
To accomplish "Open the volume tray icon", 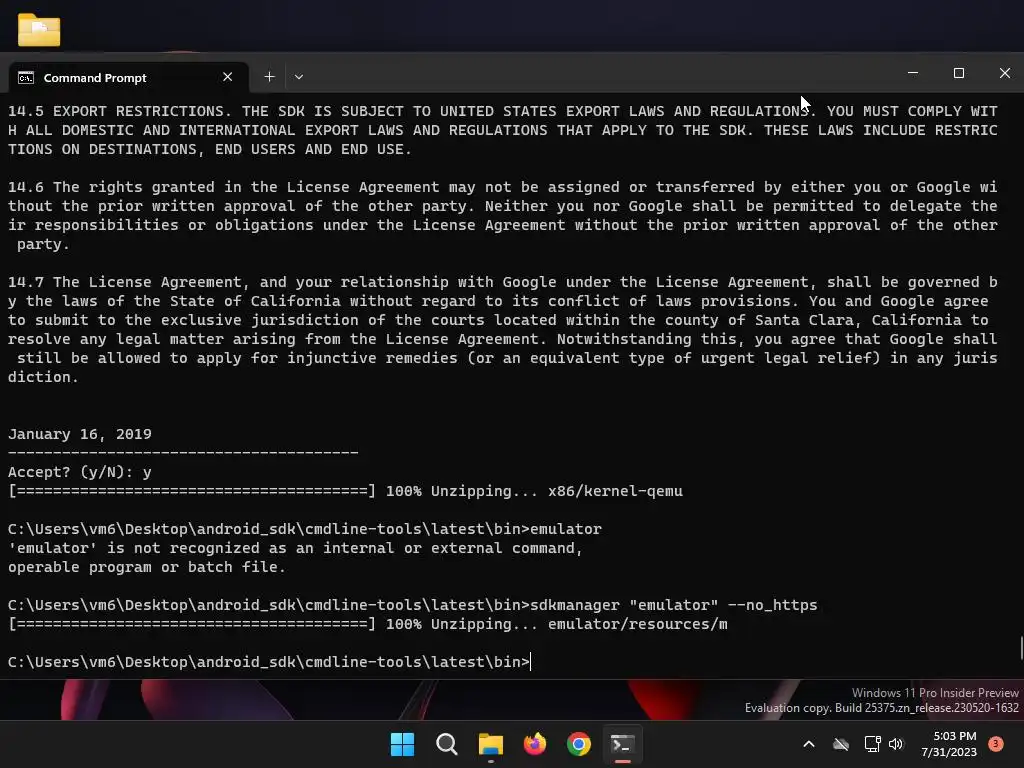I will pos(896,744).
